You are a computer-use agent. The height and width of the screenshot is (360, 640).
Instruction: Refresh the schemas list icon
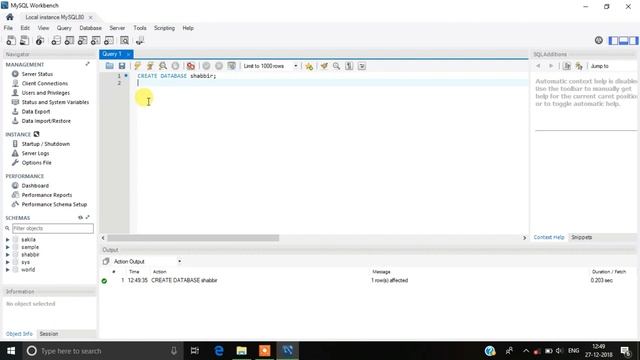point(80,218)
